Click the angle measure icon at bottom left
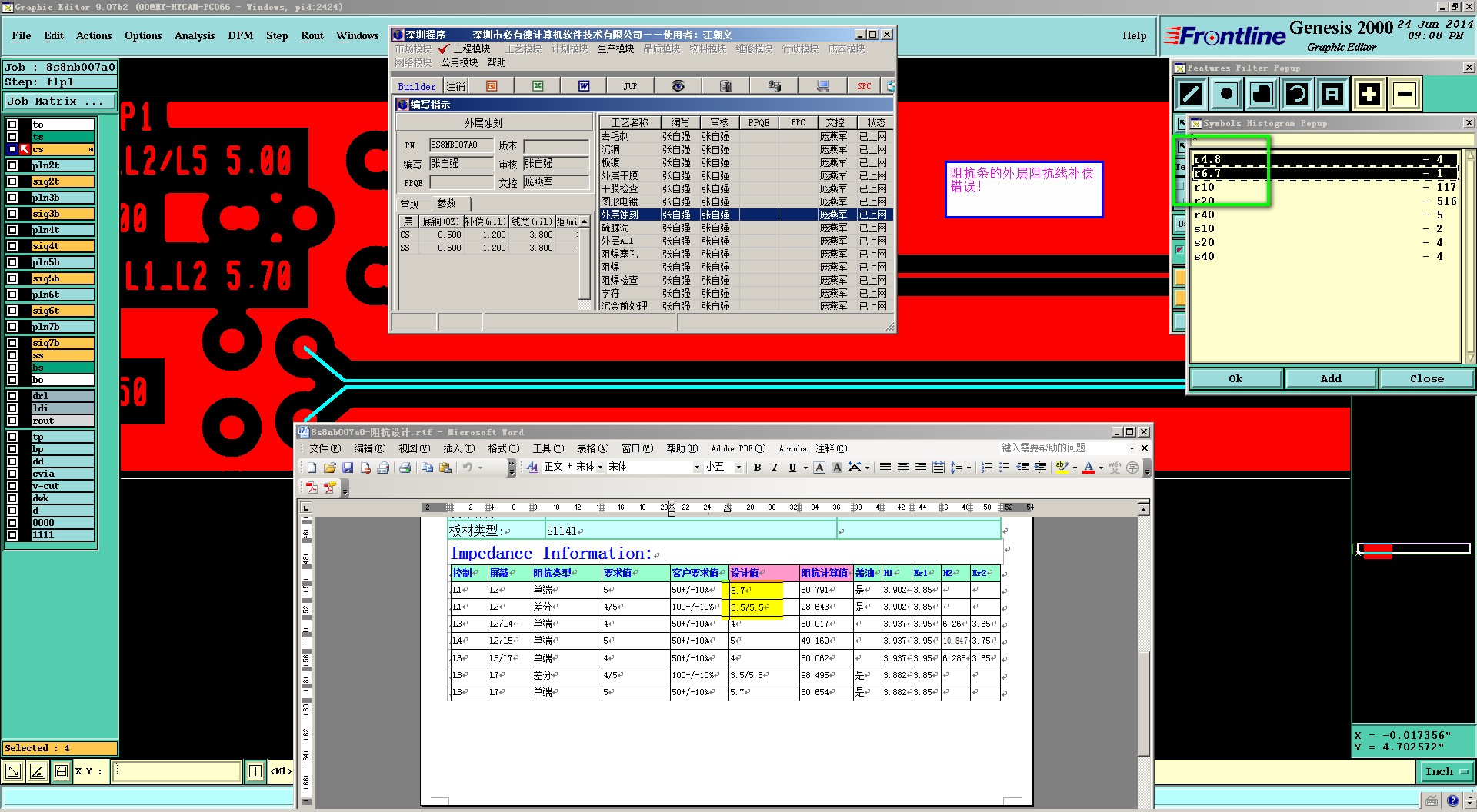 [37, 771]
